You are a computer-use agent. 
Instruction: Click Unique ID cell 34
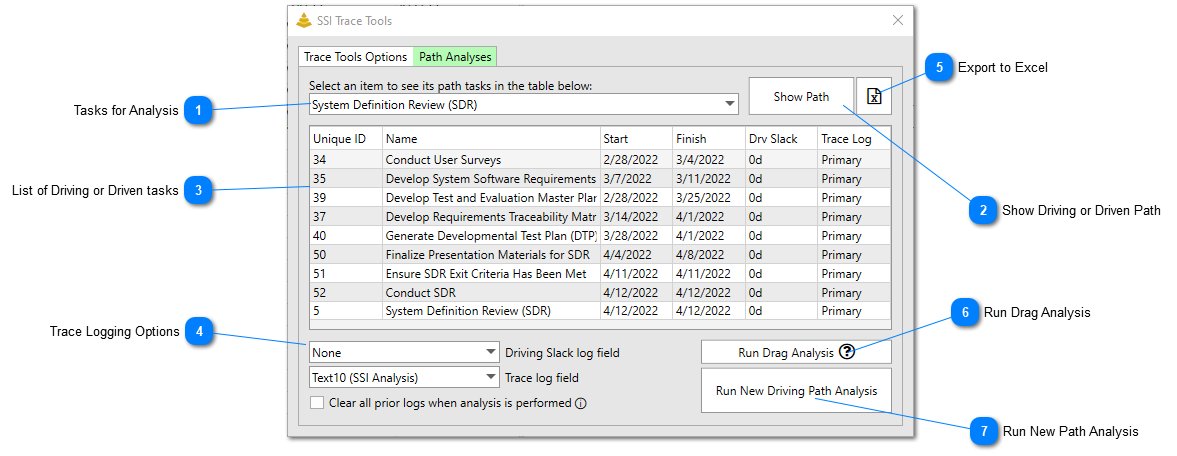(346, 160)
